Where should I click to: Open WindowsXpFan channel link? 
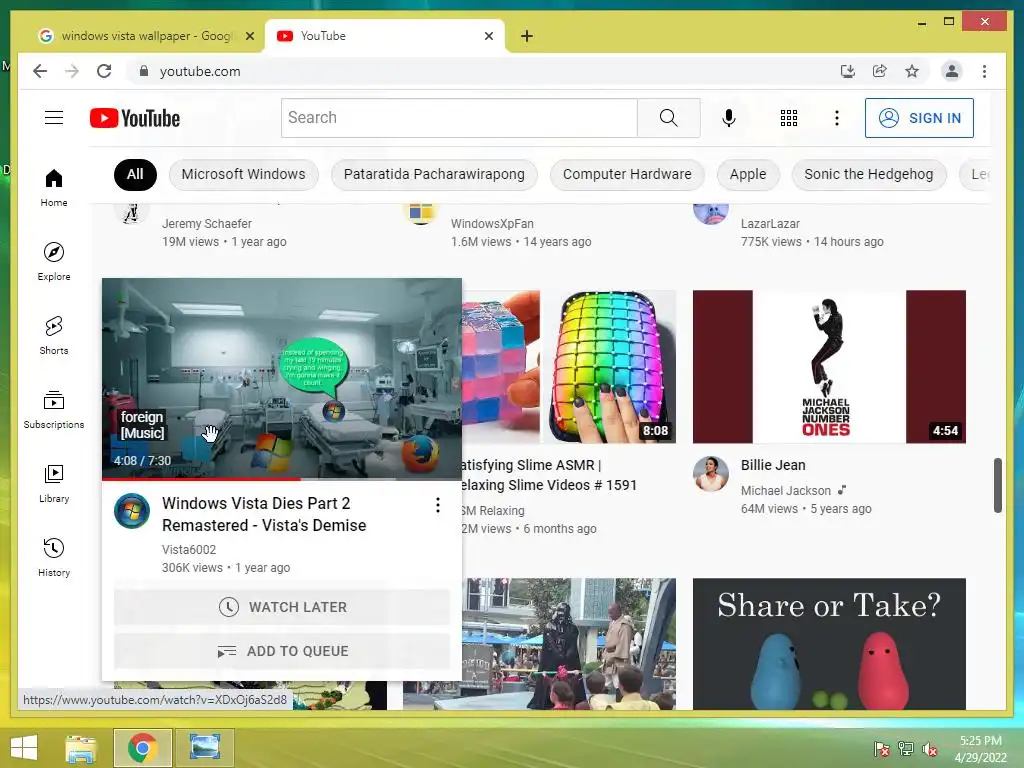click(492, 224)
